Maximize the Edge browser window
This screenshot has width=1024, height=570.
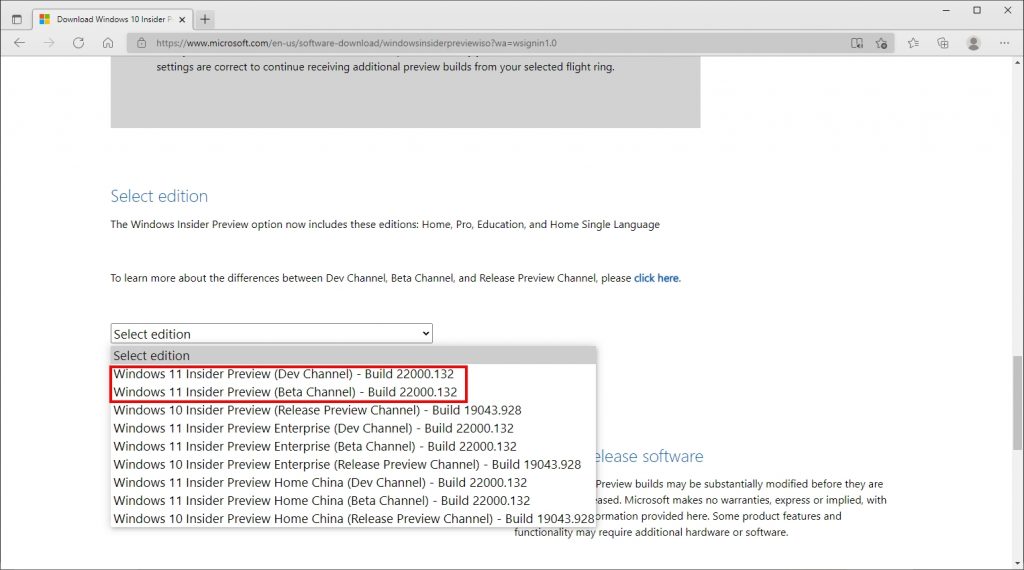pos(977,10)
